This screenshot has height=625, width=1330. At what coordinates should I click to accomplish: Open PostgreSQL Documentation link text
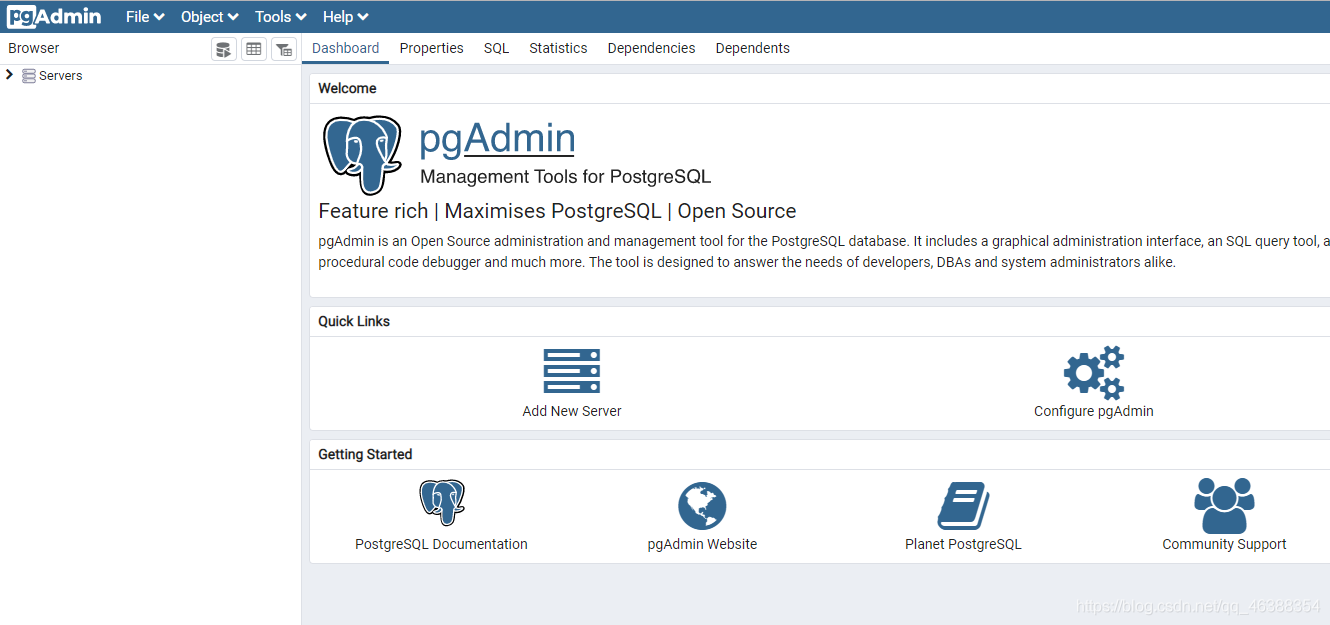pyautogui.click(x=441, y=544)
